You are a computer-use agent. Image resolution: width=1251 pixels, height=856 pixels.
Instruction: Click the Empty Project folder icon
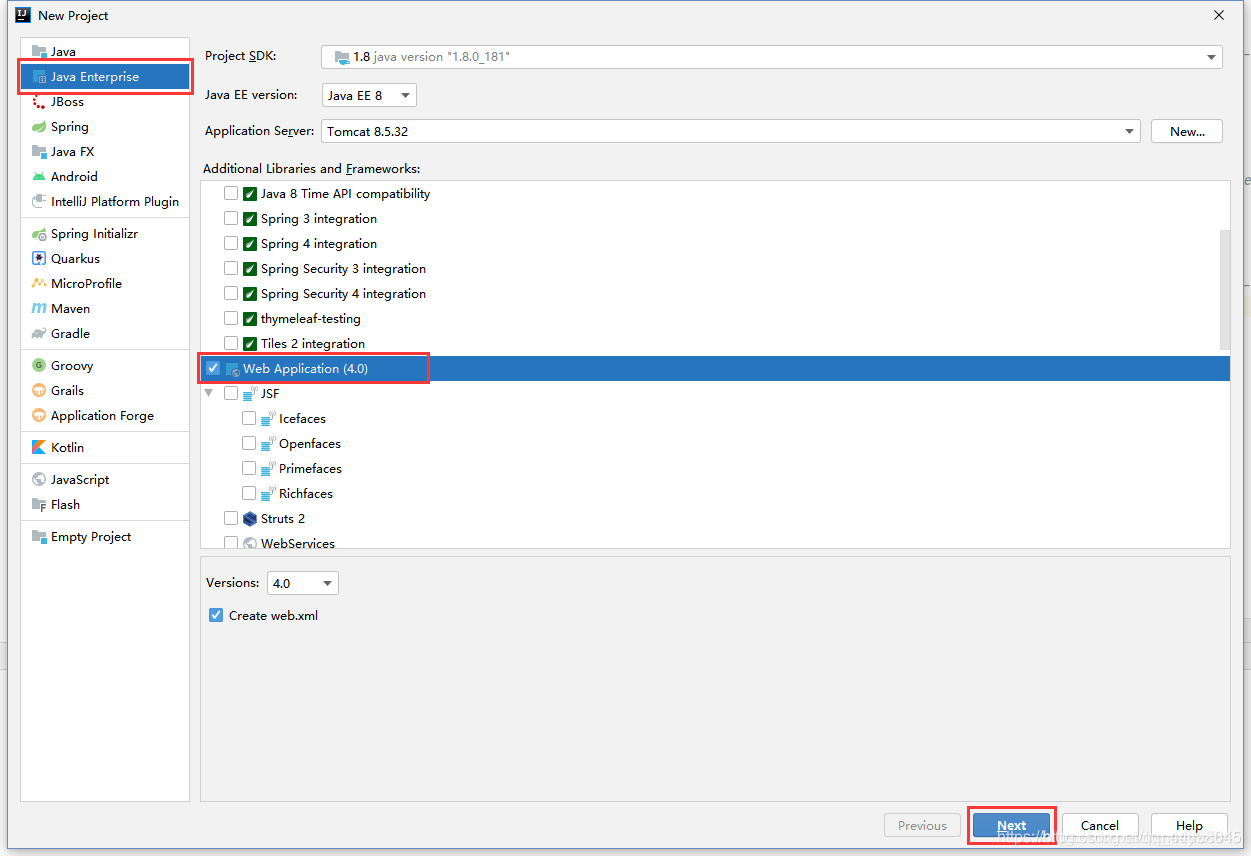tap(39, 537)
